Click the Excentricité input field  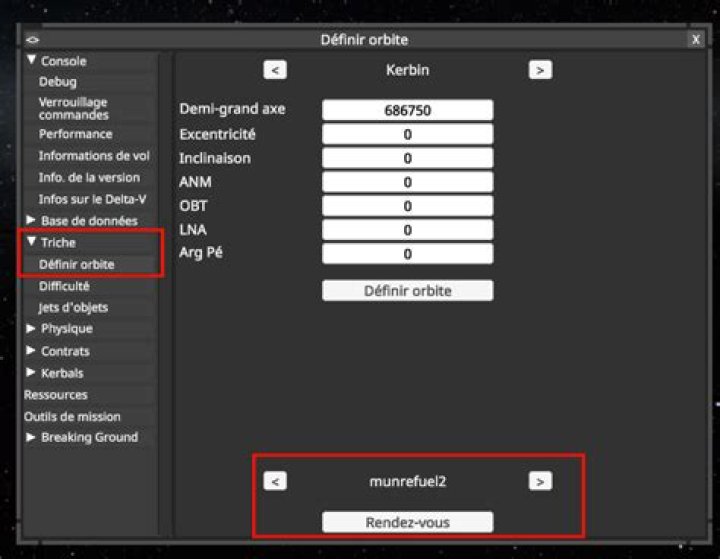[408, 134]
